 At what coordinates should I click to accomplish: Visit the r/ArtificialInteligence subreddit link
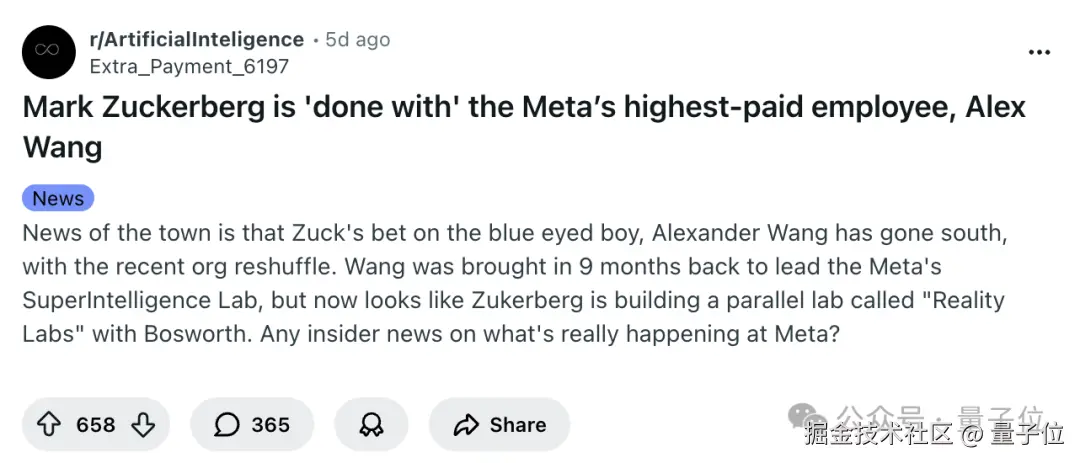[x=196, y=40]
